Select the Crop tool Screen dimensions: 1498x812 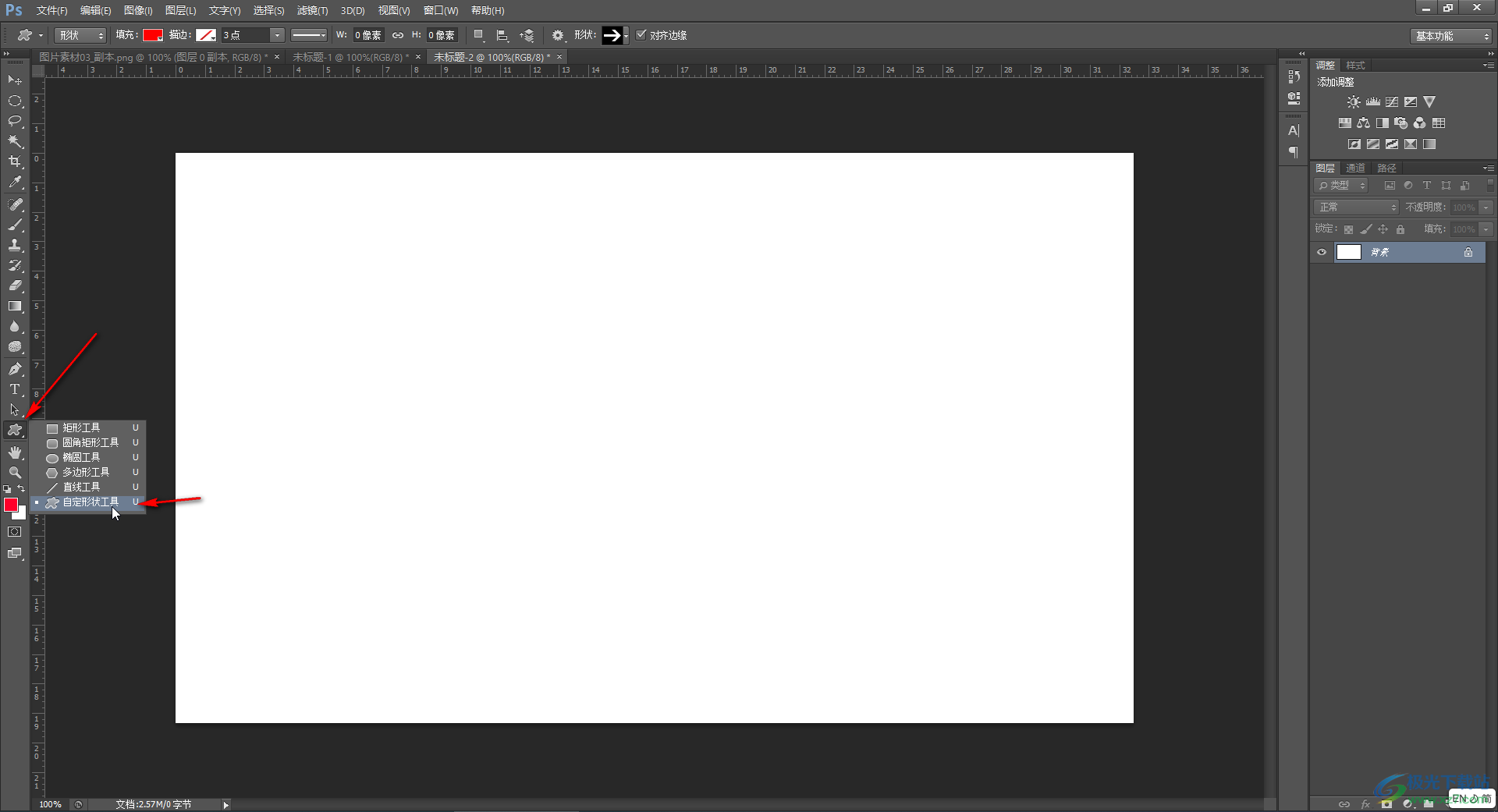(x=15, y=161)
